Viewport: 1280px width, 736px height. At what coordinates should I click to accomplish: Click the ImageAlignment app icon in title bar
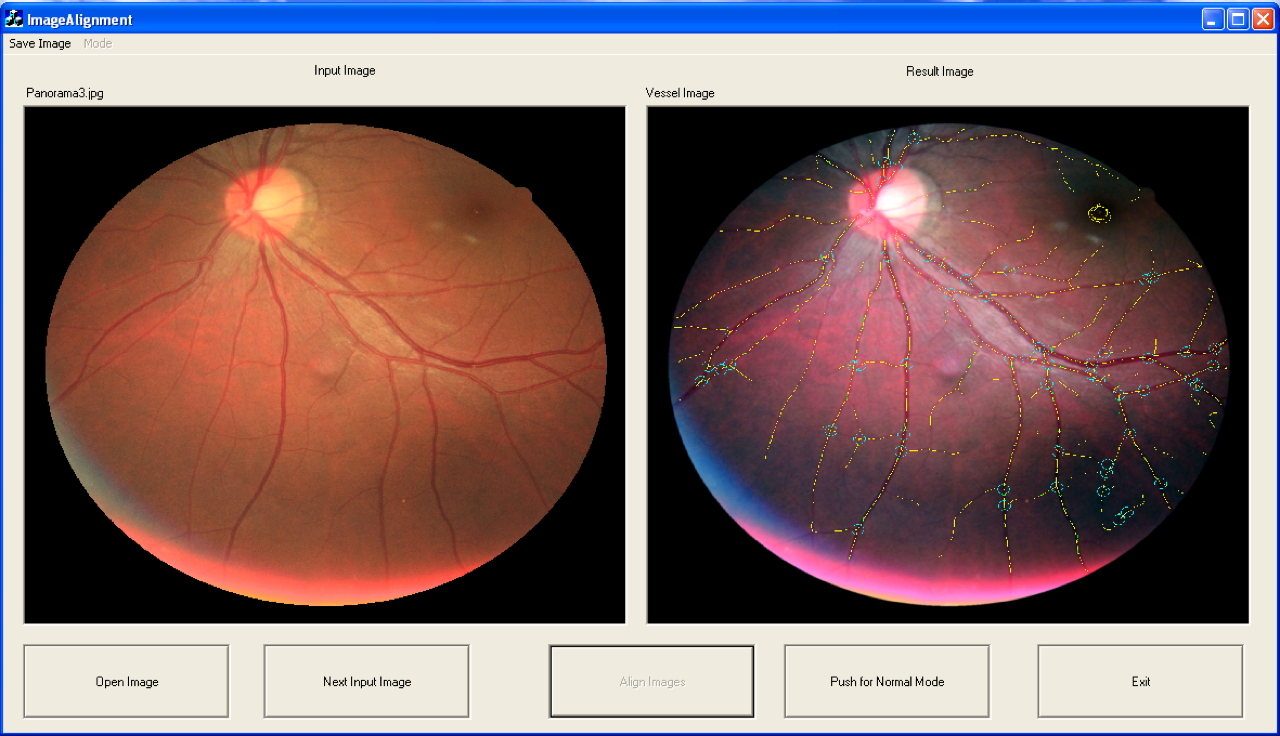[15, 19]
